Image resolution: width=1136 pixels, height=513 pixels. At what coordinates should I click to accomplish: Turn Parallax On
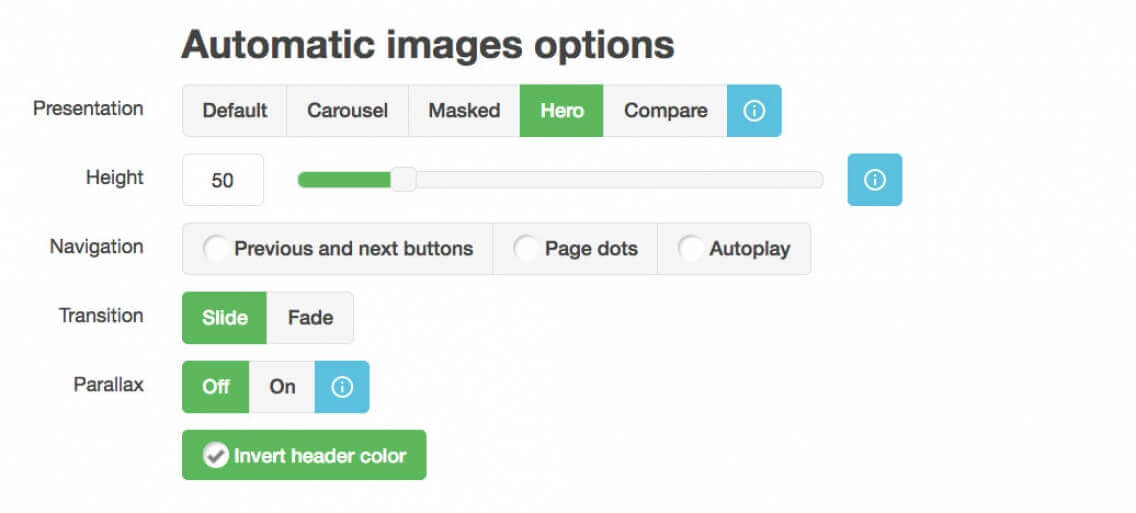(x=283, y=387)
